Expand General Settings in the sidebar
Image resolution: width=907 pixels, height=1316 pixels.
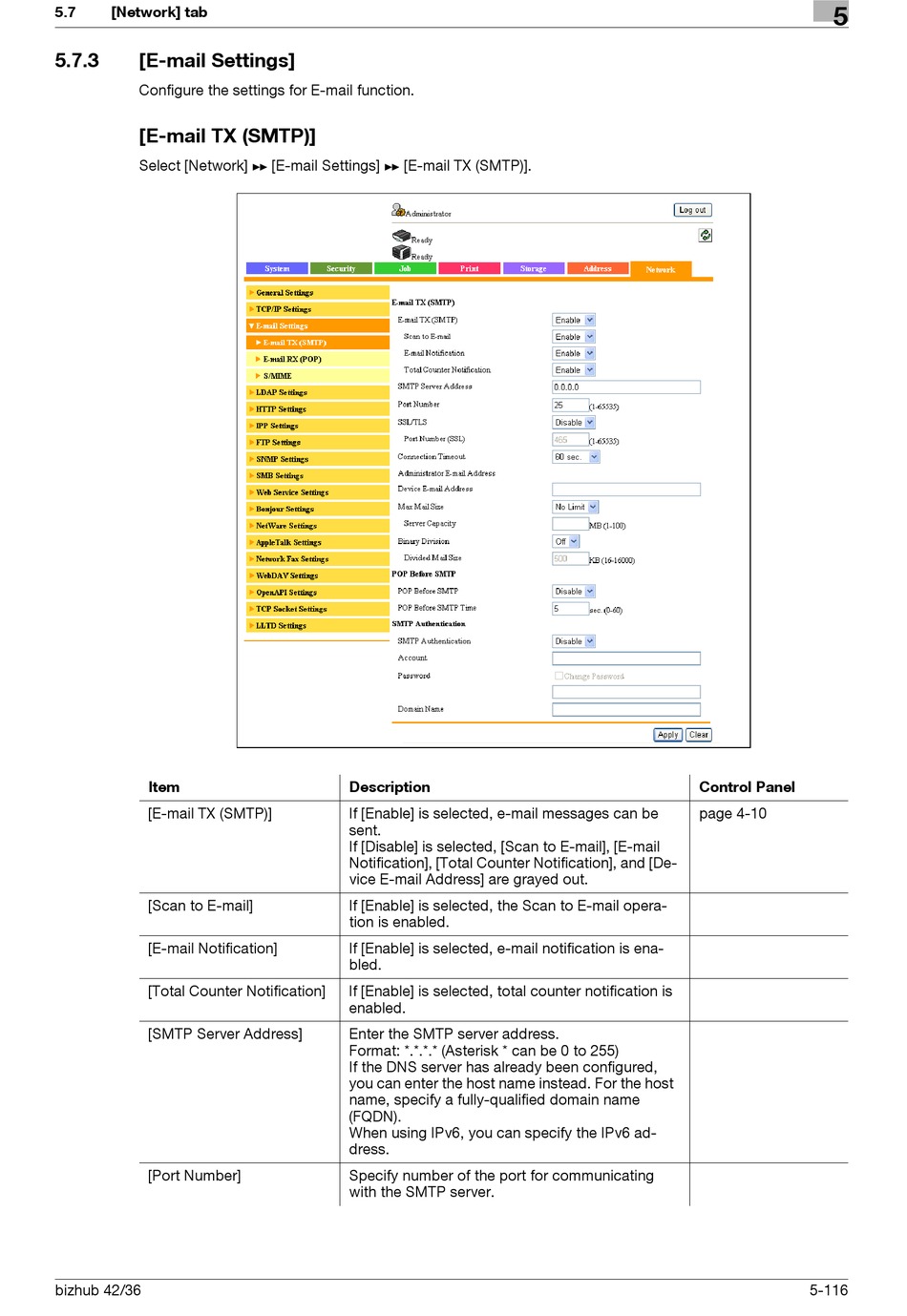(x=317, y=293)
